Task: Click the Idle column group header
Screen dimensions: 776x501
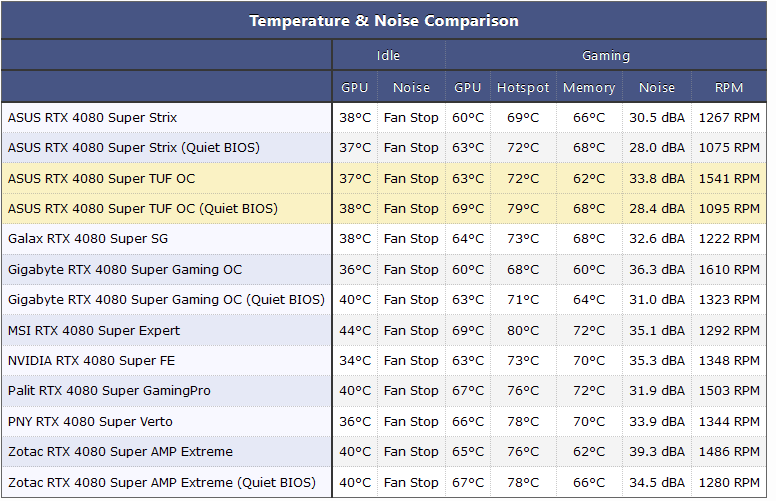Action: click(388, 56)
